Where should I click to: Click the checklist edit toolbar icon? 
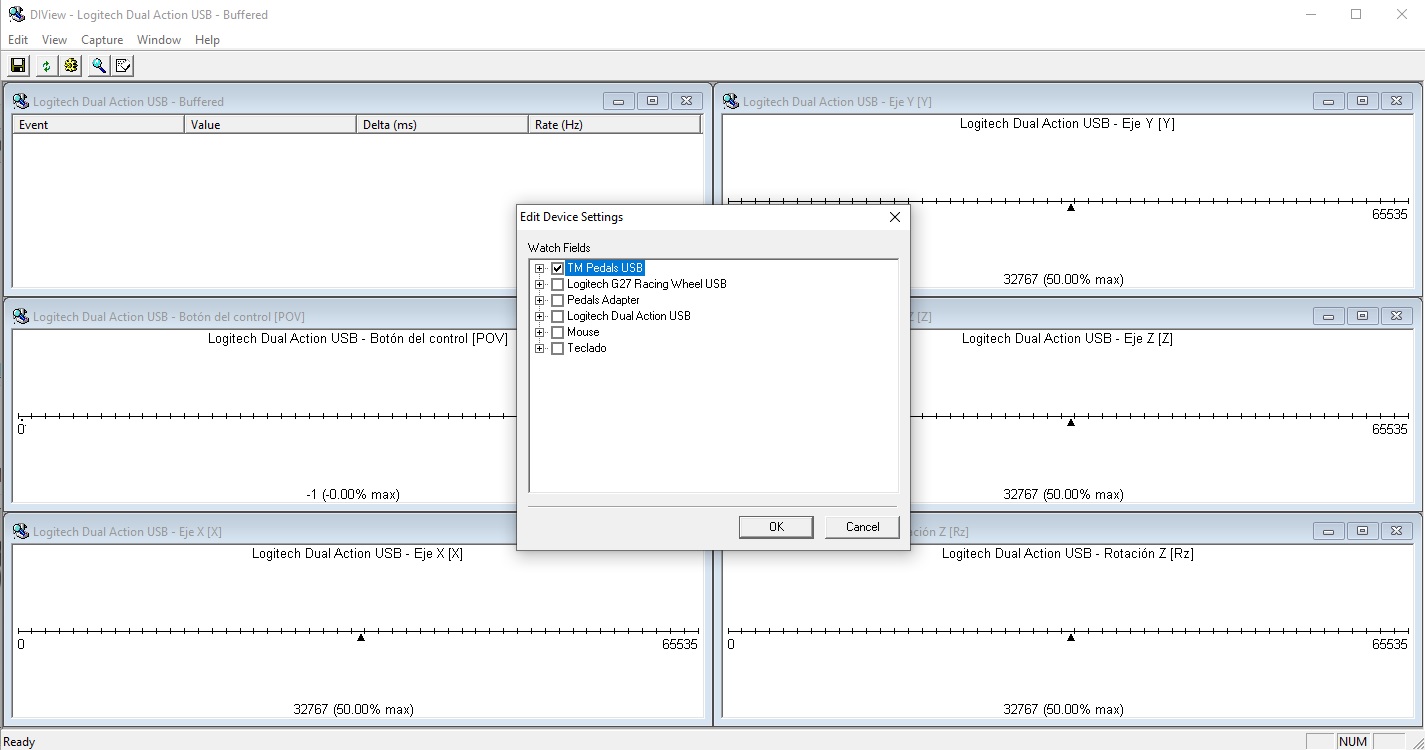123,66
